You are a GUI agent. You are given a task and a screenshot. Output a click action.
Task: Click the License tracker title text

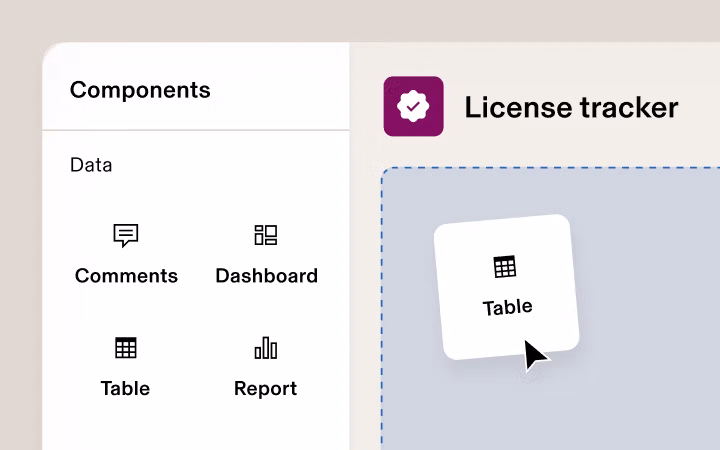point(571,107)
